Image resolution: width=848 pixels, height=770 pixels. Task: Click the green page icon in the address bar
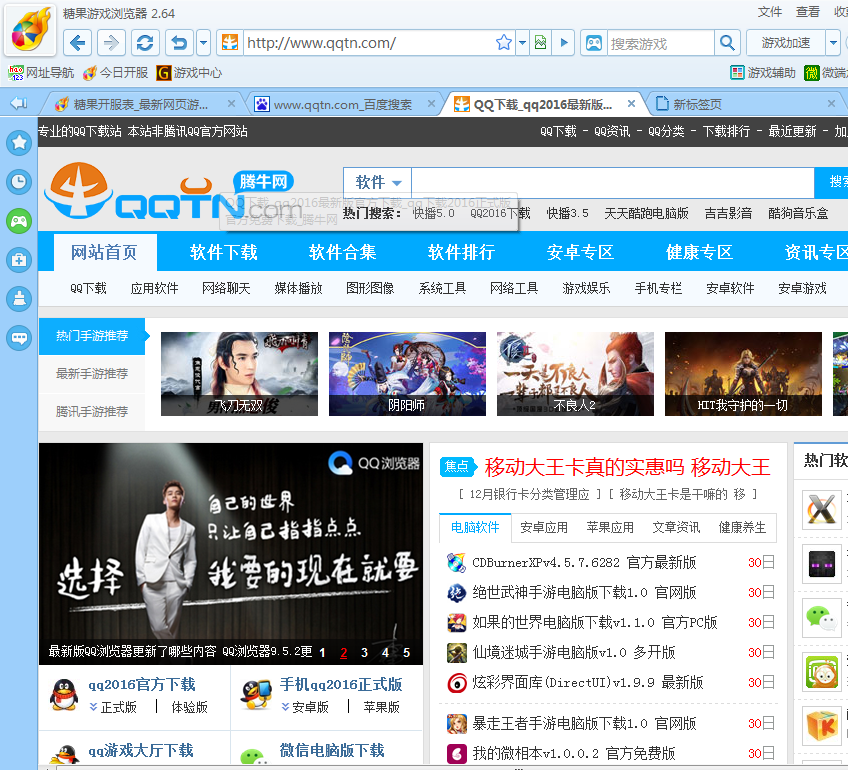540,42
